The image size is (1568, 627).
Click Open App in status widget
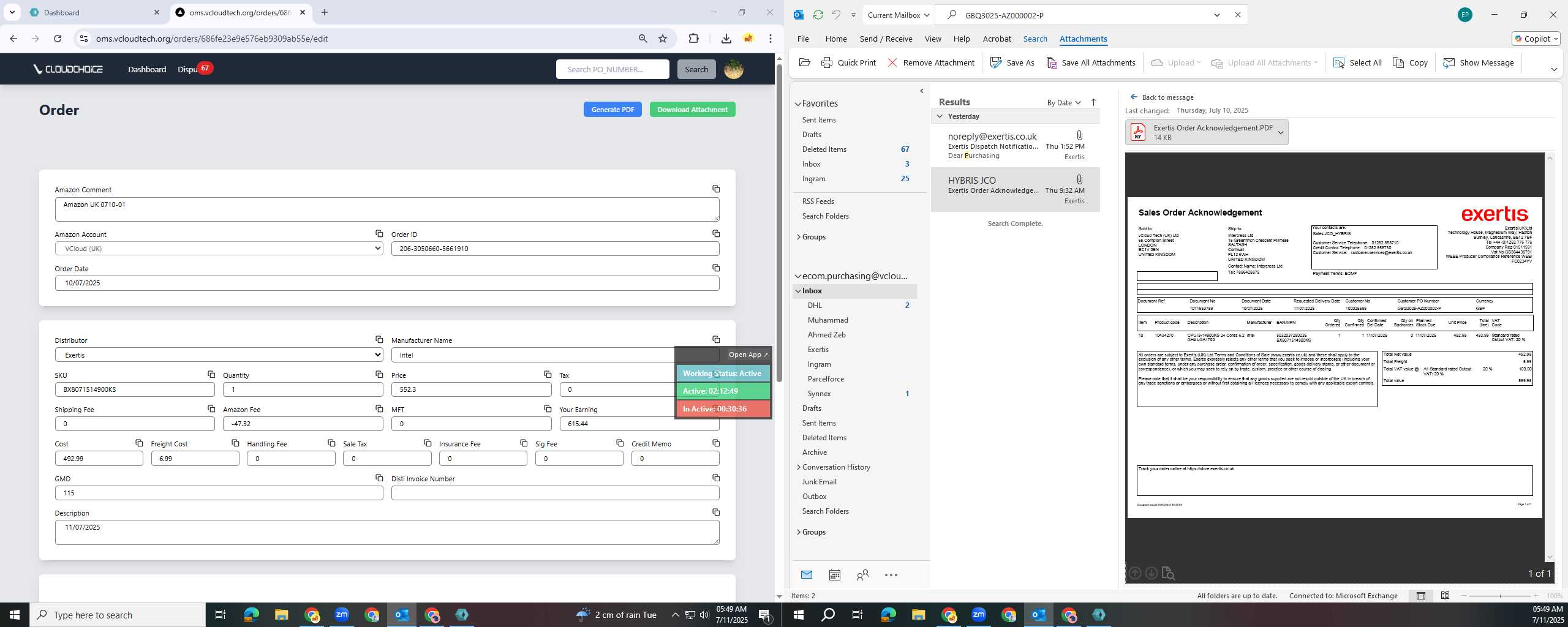point(747,355)
